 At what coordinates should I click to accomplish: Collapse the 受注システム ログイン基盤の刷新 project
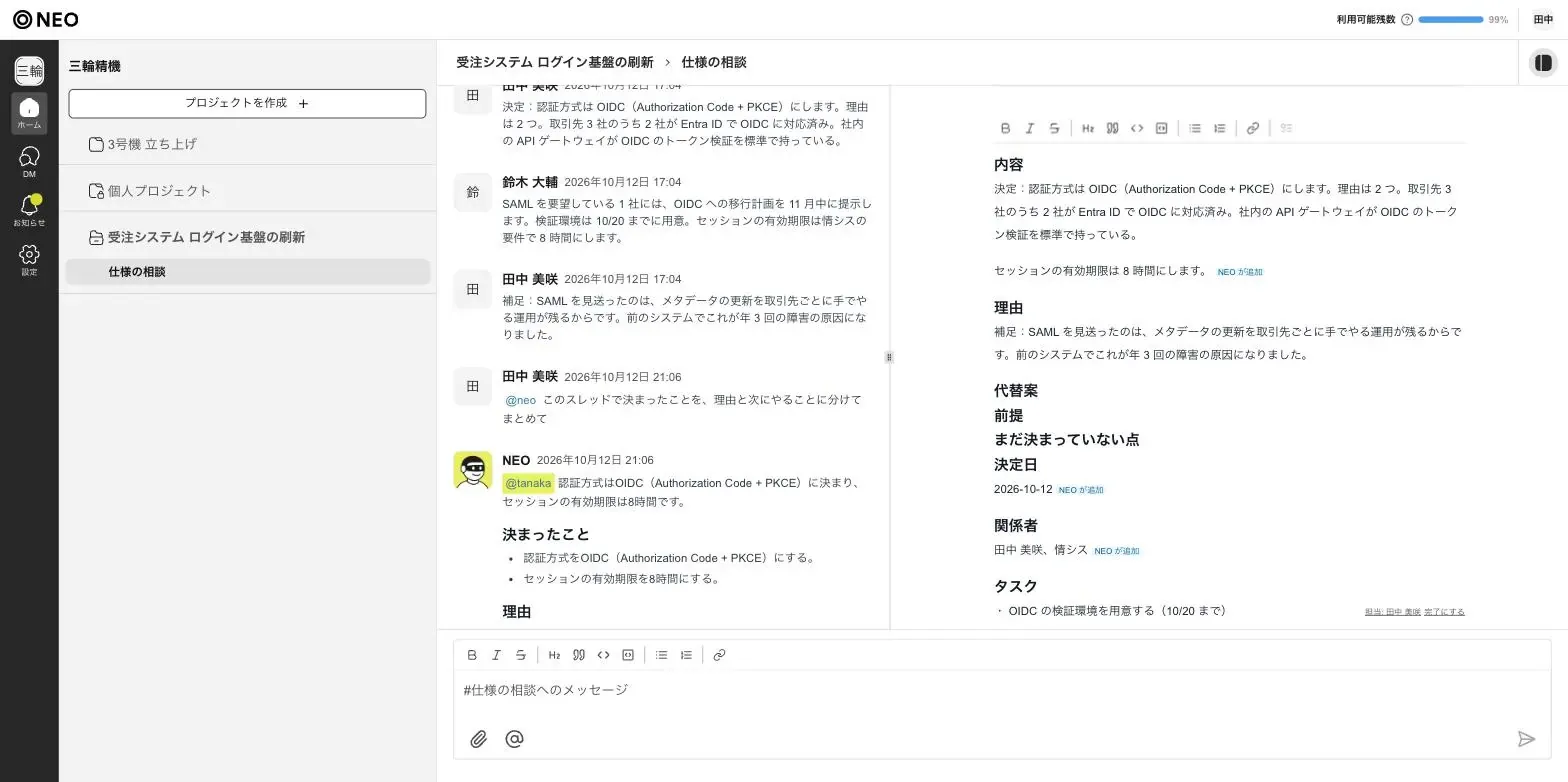pyautogui.click(x=247, y=237)
